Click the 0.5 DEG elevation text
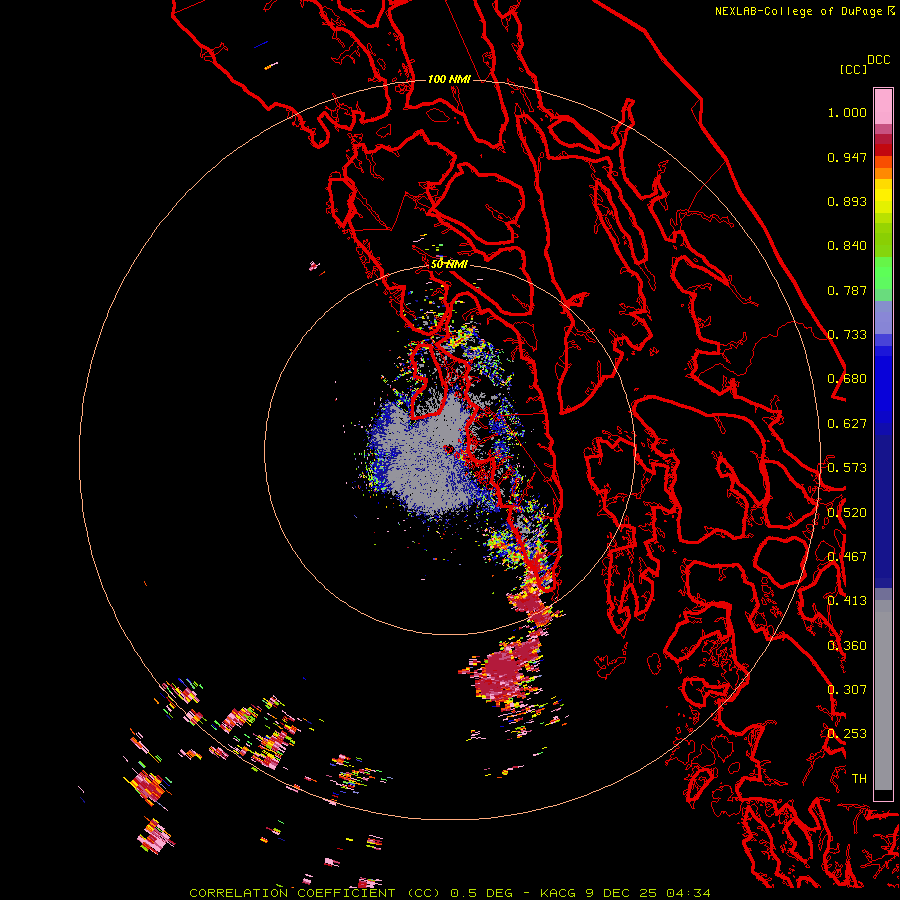This screenshot has height=900, width=900. pyautogui.click(x=482, y=893)
